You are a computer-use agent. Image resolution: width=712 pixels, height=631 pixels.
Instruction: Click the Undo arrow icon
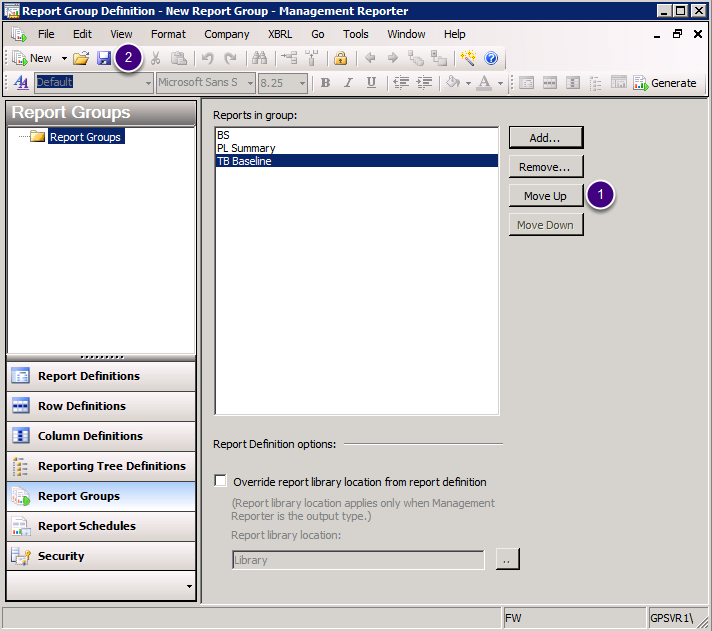208,58
